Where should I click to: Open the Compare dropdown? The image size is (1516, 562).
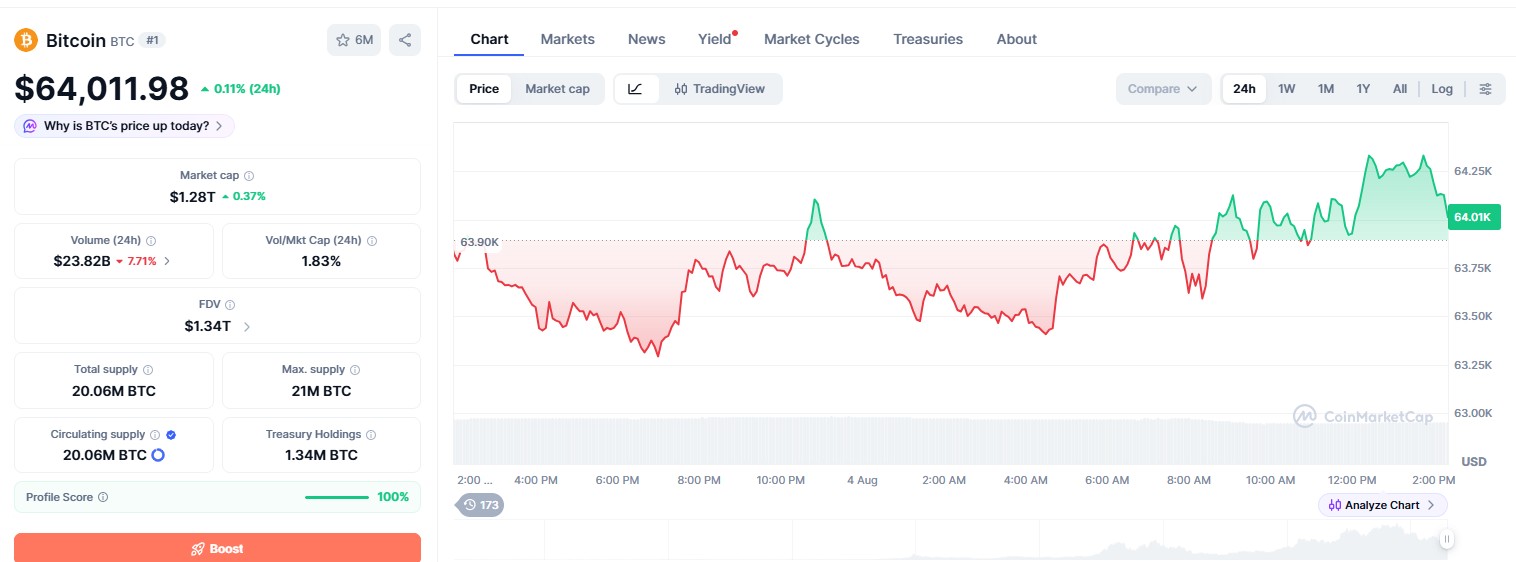[x=1163, y=89]
